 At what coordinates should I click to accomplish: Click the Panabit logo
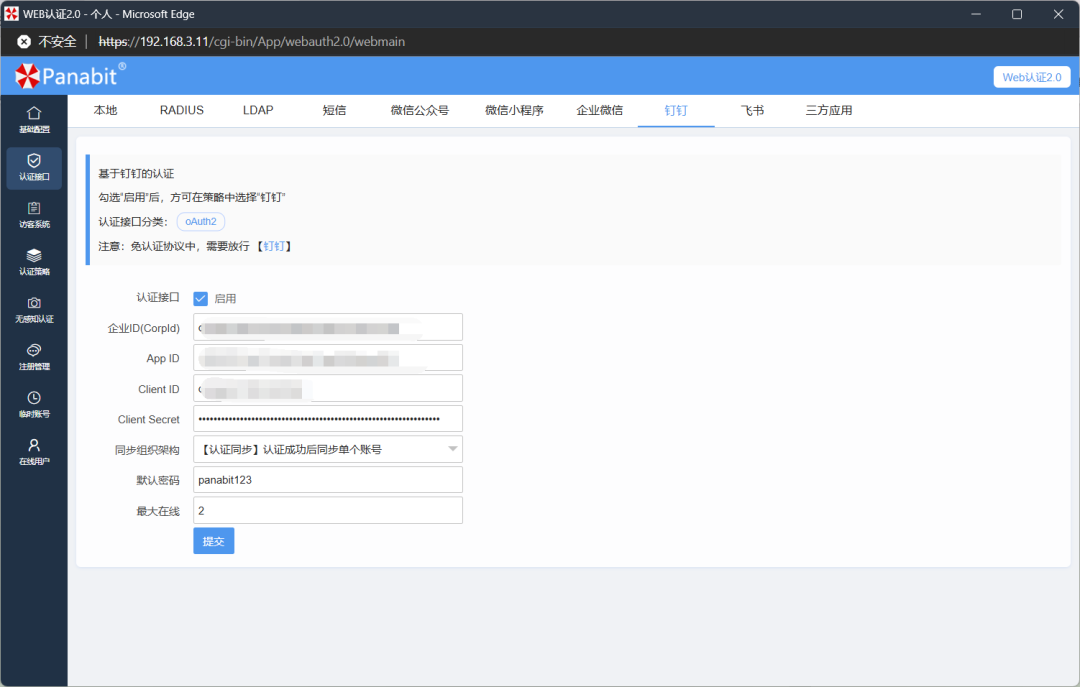68,75
